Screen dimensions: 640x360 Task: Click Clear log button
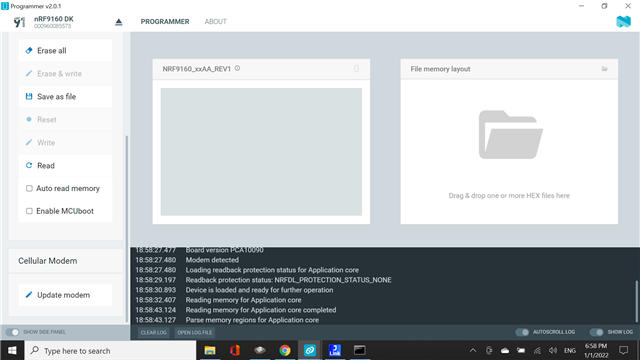coord(153,332)
